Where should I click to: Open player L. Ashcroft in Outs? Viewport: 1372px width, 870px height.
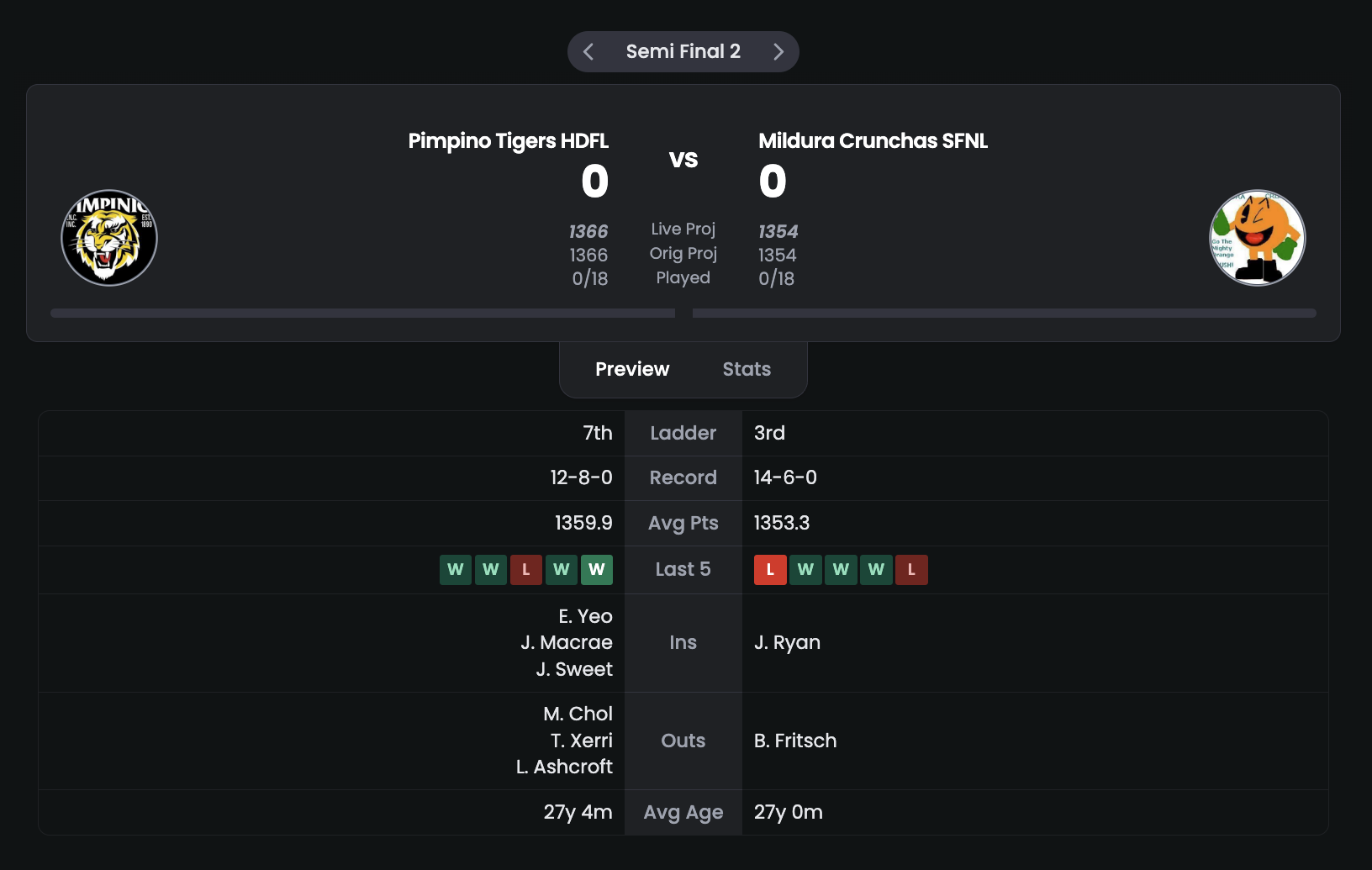[564, 767]
